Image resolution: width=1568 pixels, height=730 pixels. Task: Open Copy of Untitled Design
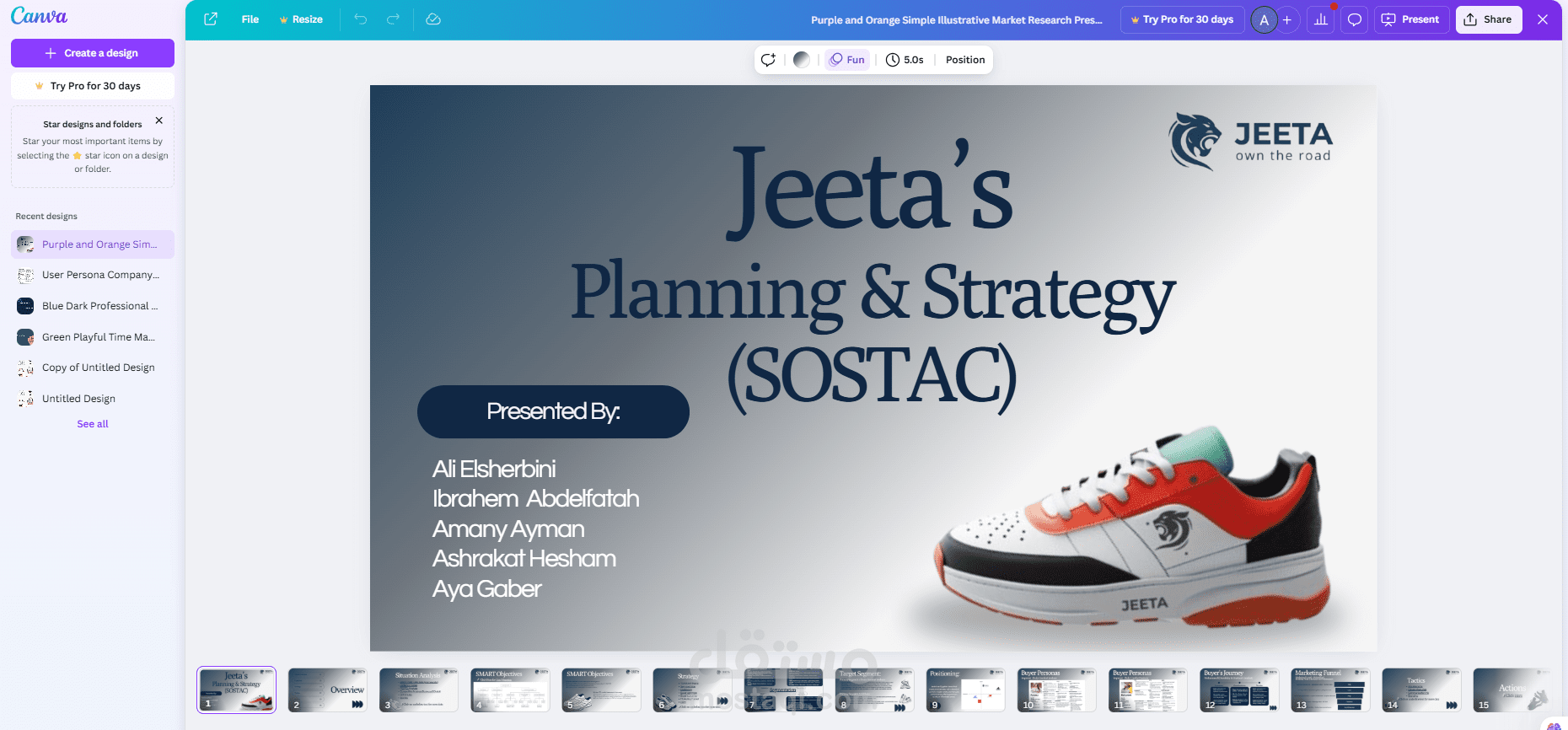93,368
